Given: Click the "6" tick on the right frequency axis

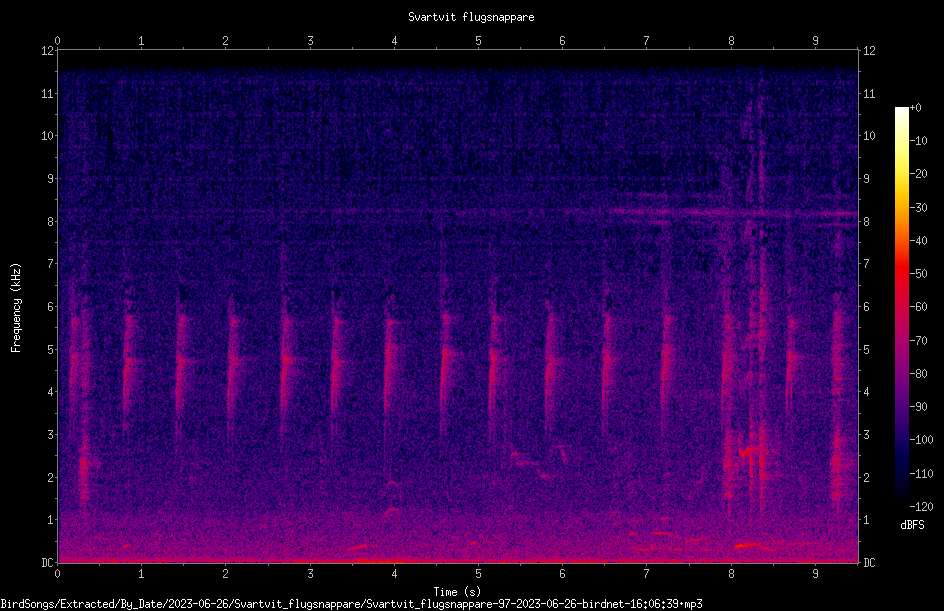Looking at the screenshot, I should (866, 307).
